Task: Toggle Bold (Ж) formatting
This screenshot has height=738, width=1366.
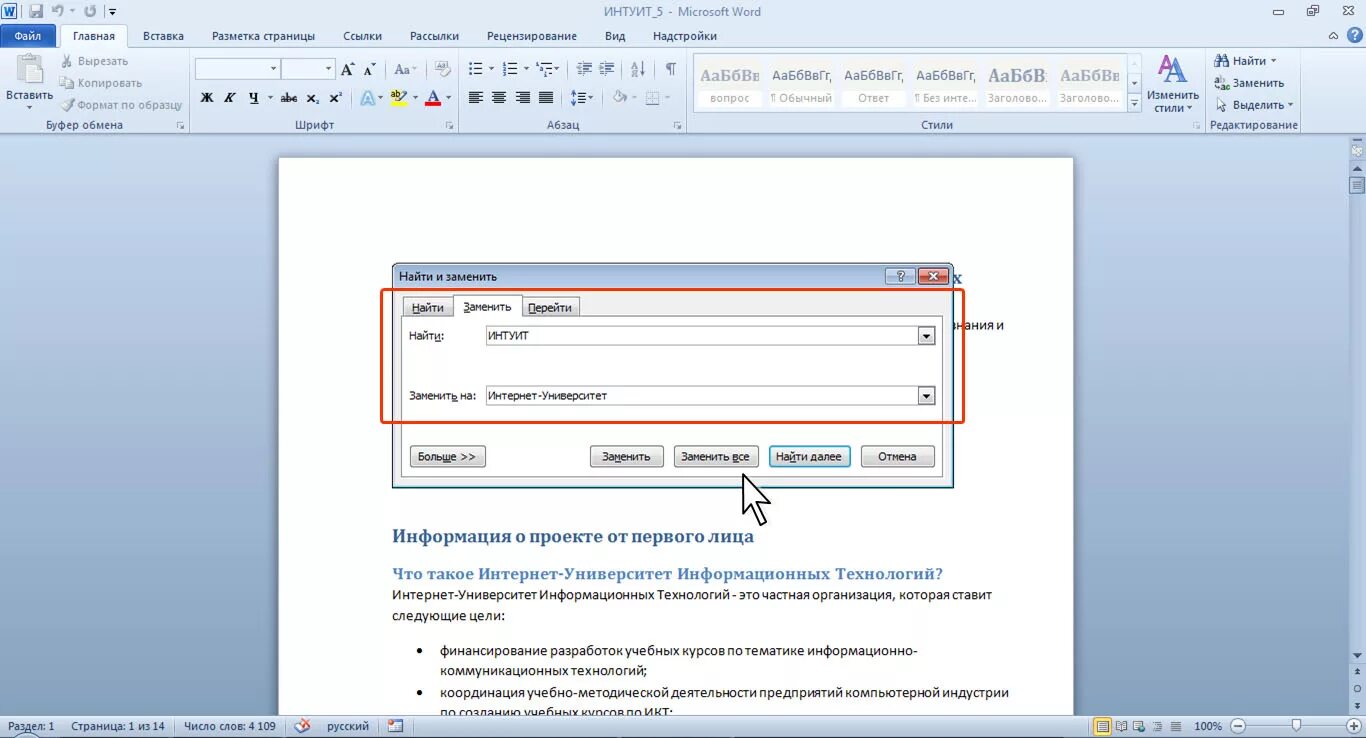Action: 207,97
